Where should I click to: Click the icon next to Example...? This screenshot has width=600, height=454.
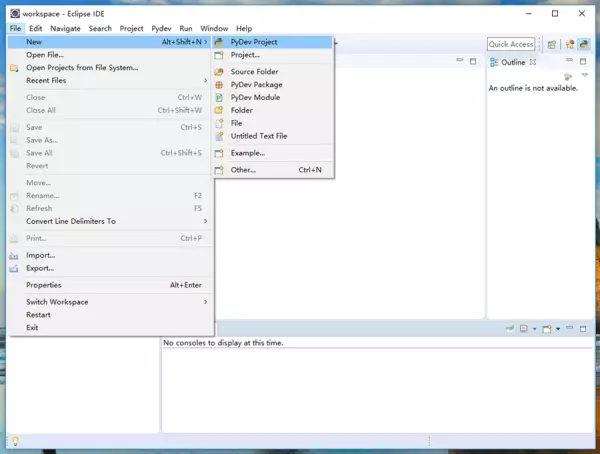[219, 153]
